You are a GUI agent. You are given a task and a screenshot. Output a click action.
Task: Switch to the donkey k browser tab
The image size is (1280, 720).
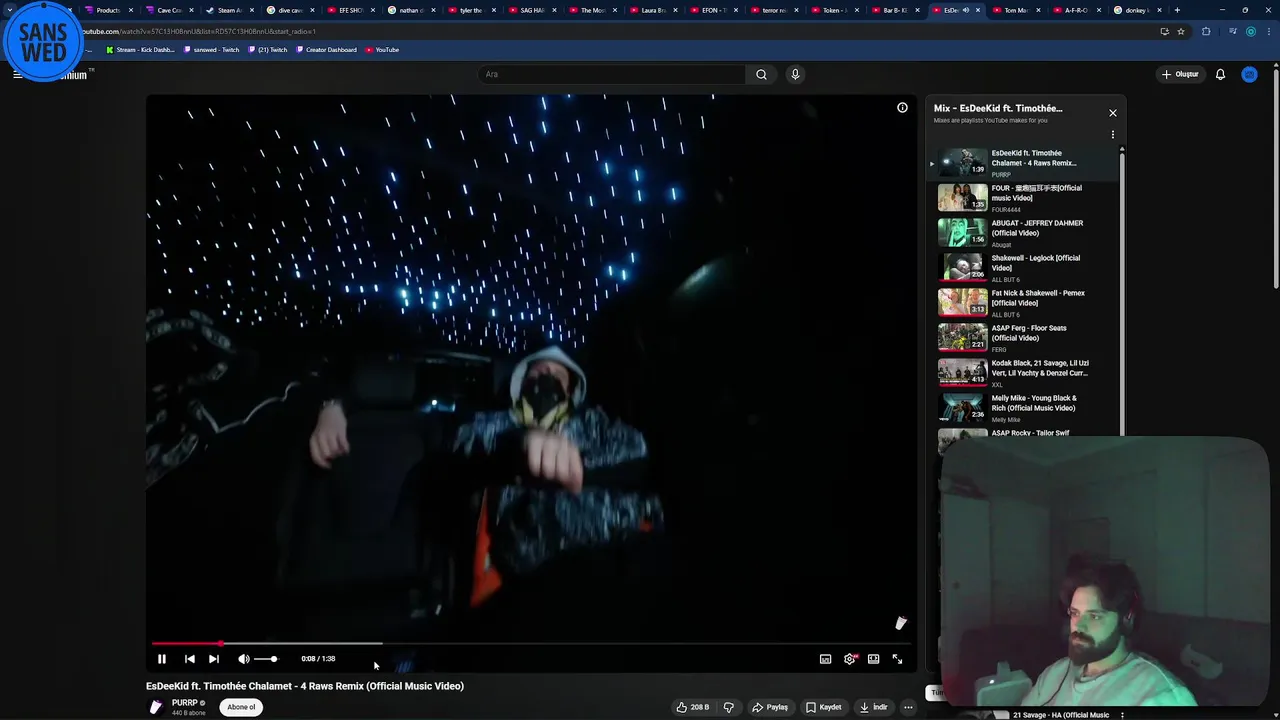coord(1136,10)
